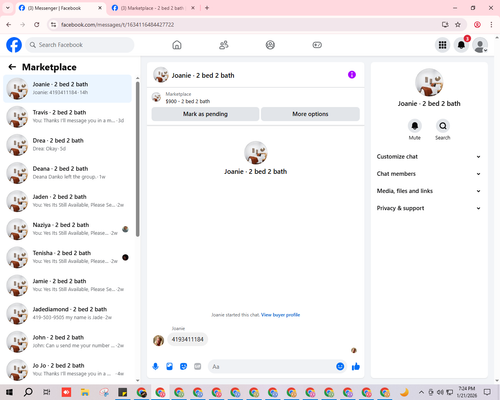Mark the listing as pending
This screenshot has width=500, height=400.
pyautogui.click(x=205, y=114)
